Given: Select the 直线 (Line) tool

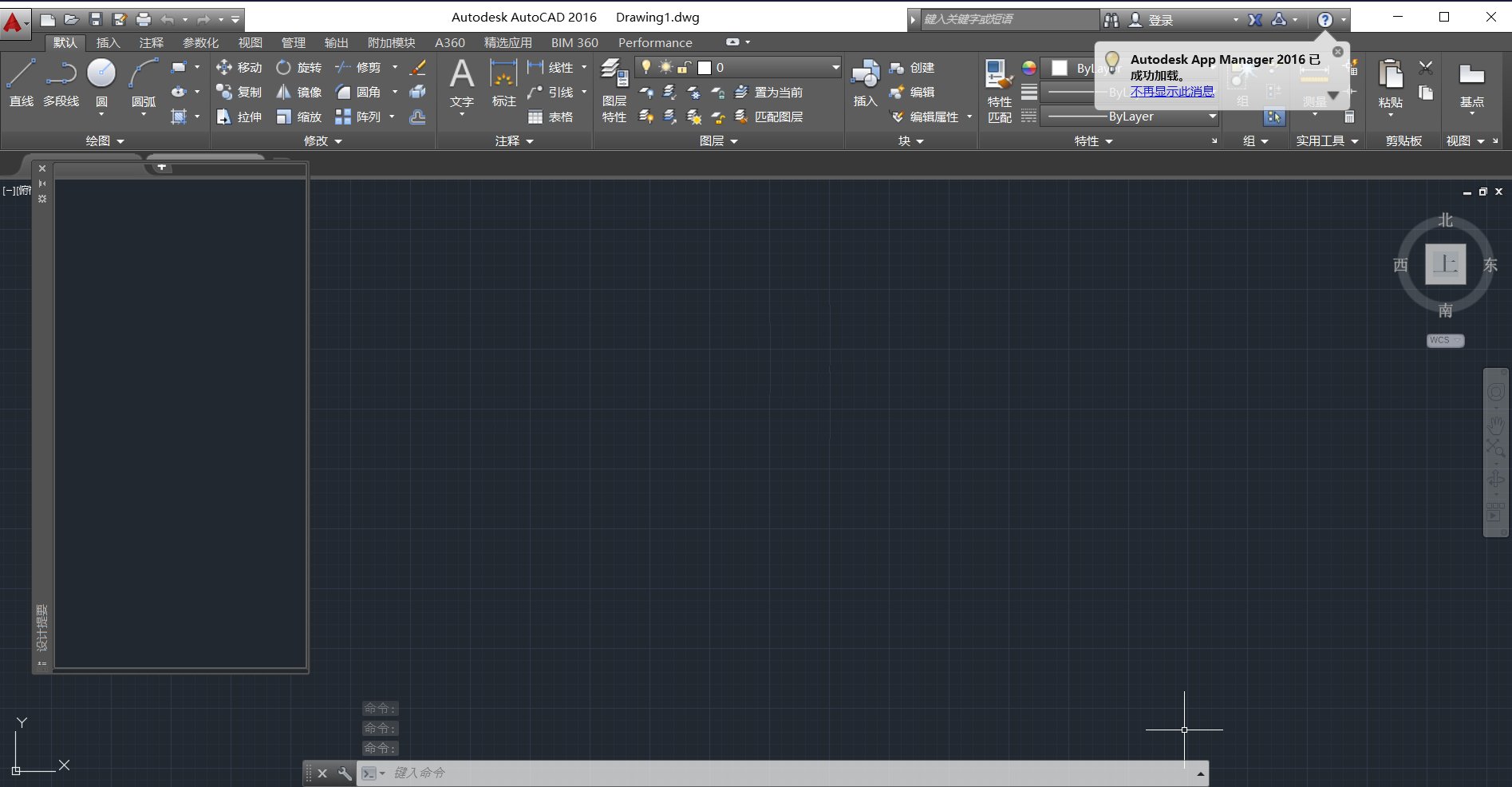Looking at the screenshot, I should 21,83.
